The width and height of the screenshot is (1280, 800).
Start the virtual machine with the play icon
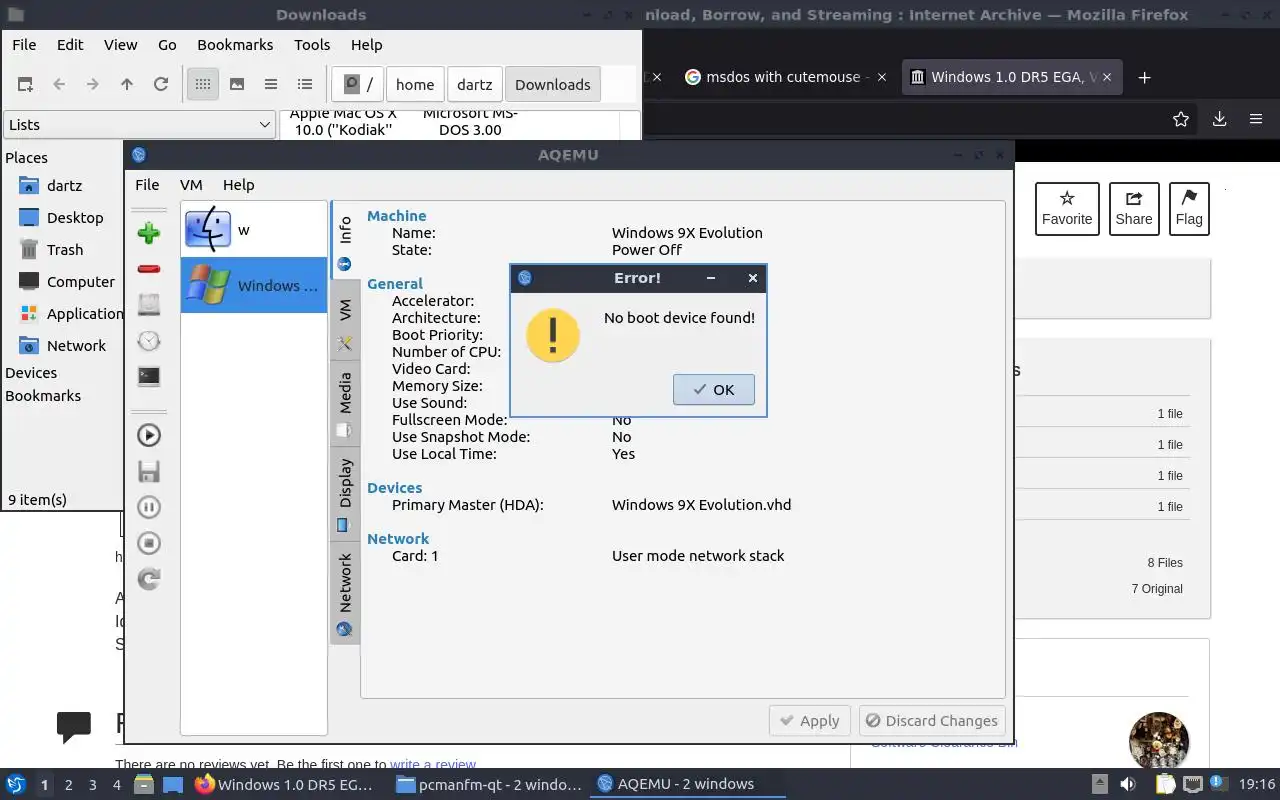click(149, 435)
